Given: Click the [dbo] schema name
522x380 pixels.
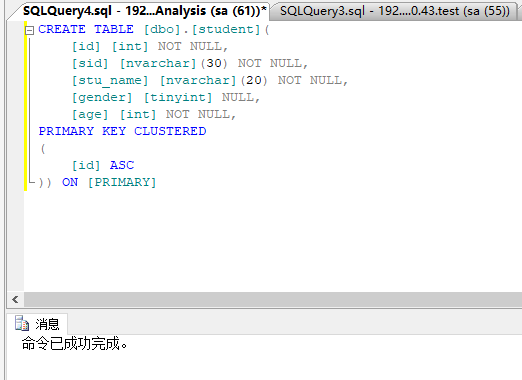Looking at the screenshot, I should point(162,29).
